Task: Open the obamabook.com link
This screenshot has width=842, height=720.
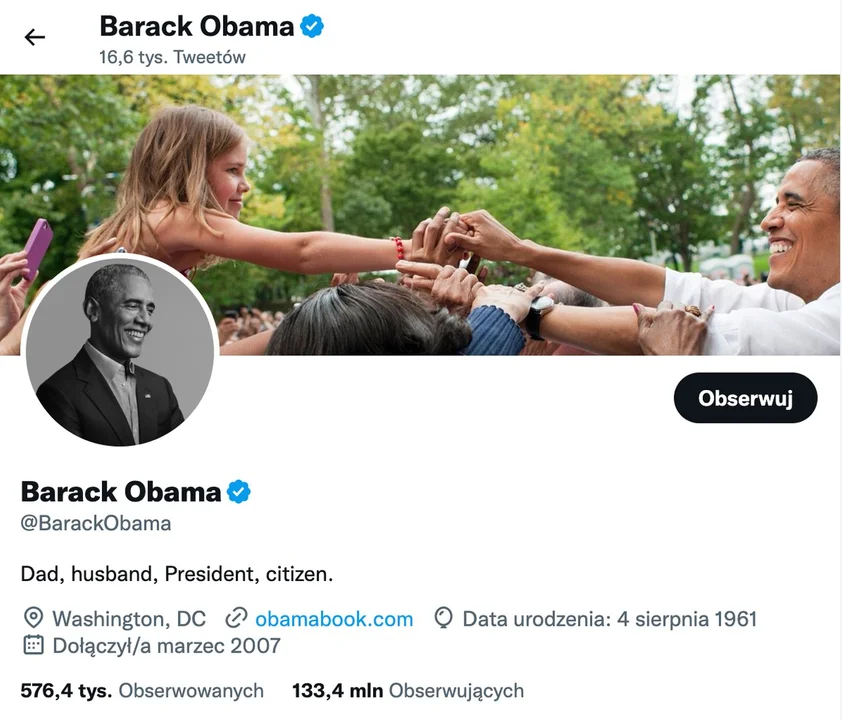Action: (334, 619)
